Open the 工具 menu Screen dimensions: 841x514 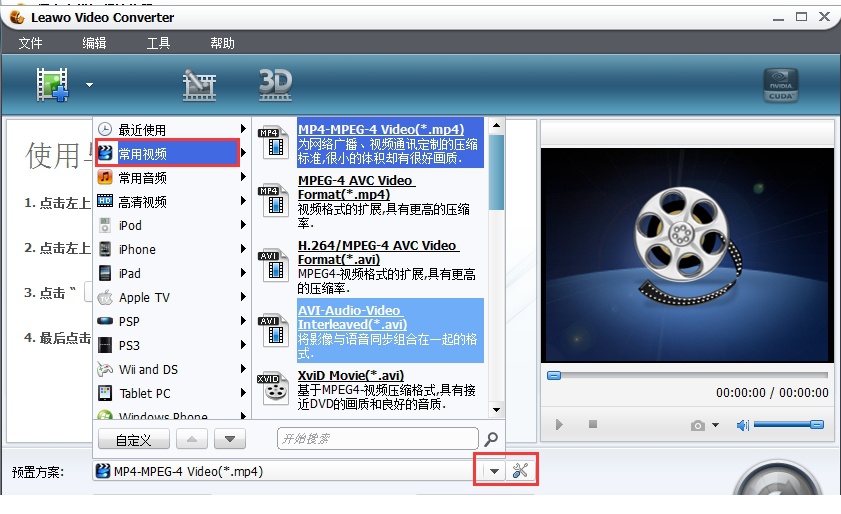click(x=158, y=43)
